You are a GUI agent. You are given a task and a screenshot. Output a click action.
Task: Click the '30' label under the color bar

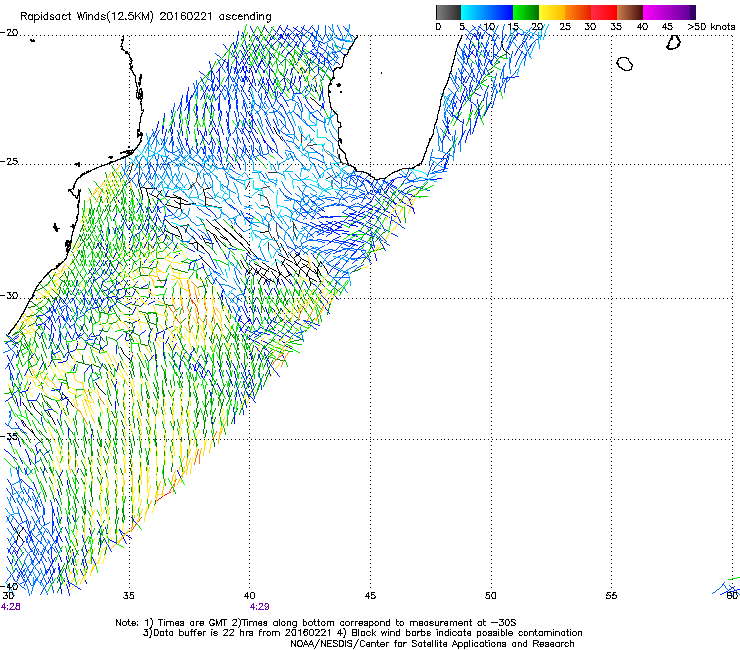(x=590, y=27)
